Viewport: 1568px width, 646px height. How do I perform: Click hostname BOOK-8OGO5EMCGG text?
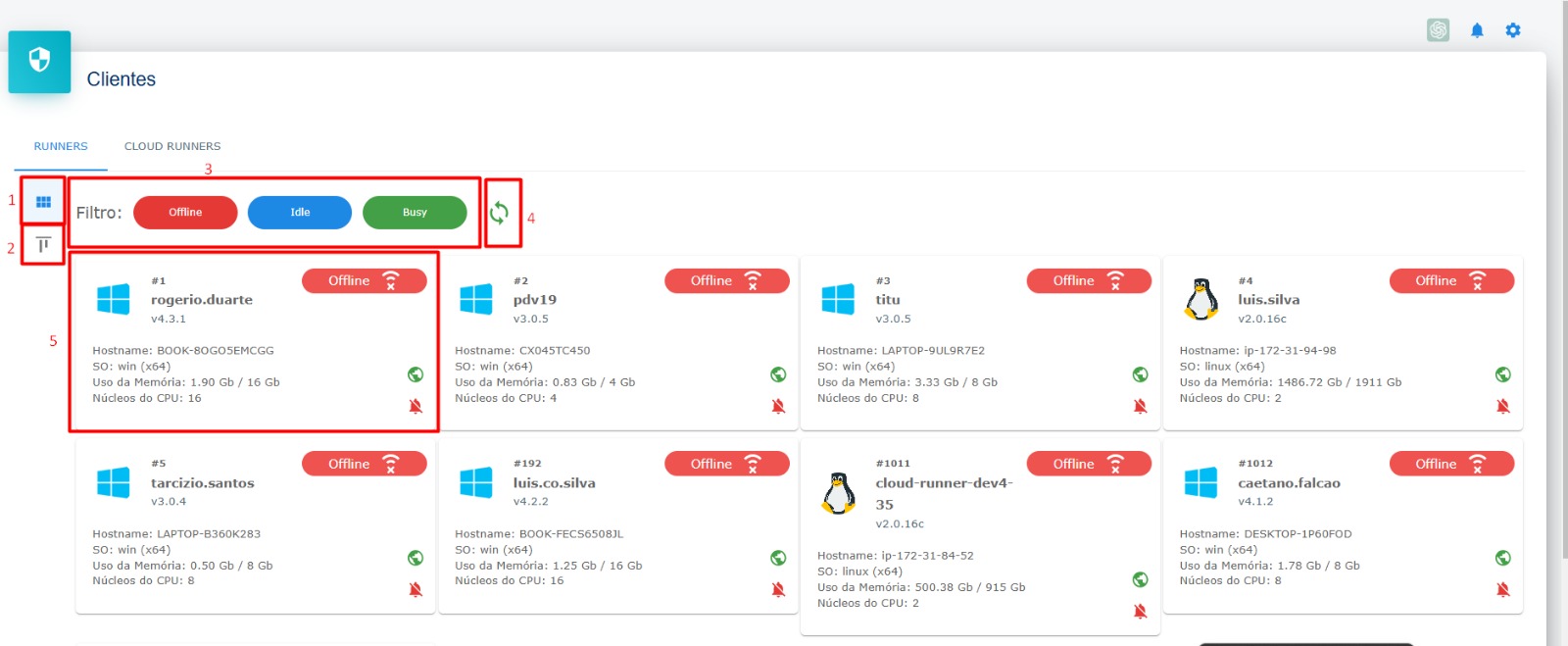coord(216,351)
